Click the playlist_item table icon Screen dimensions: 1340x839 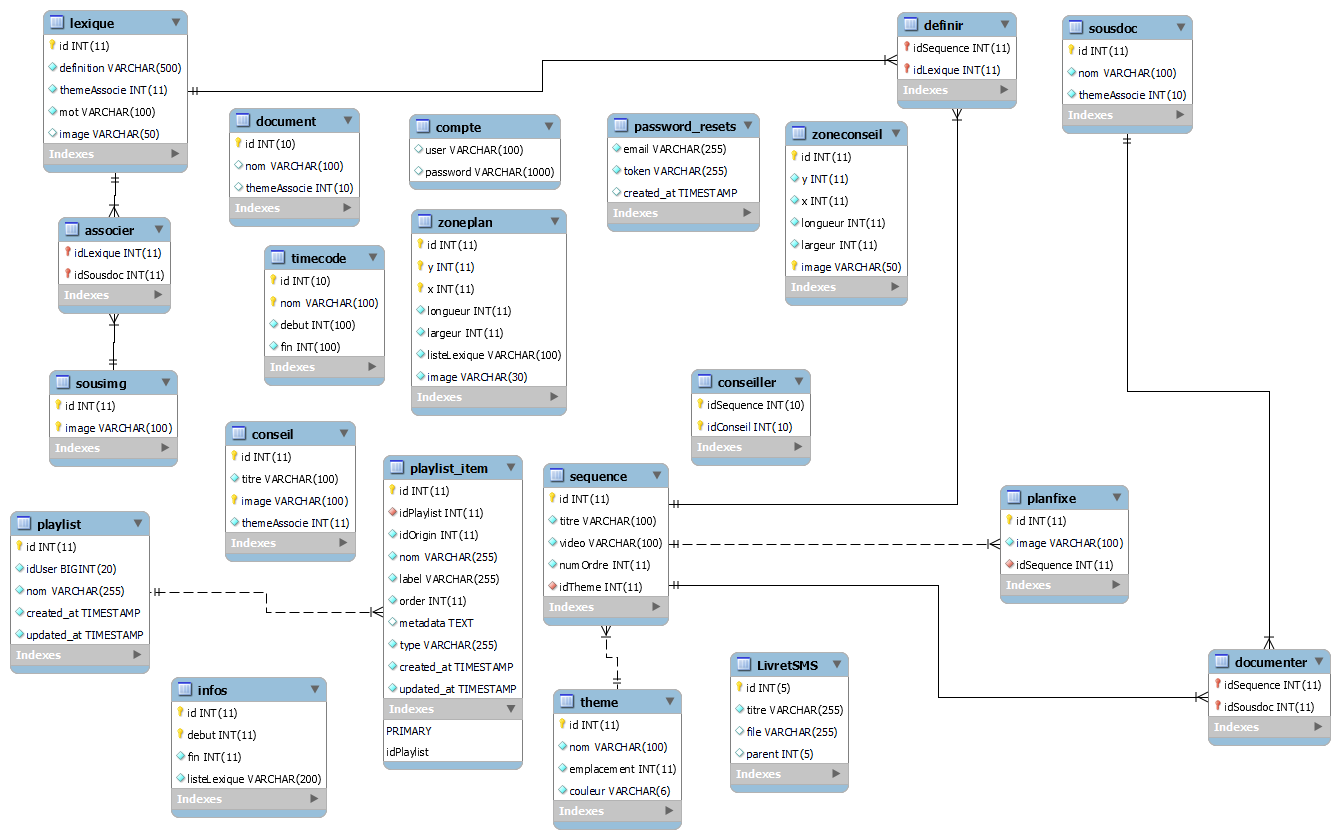point(398,468)
